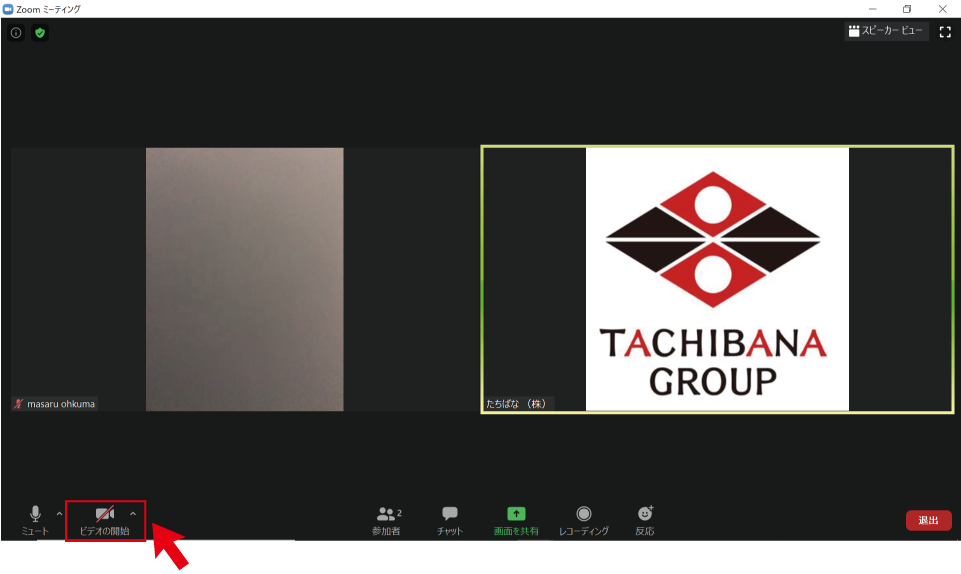
Task: Expand video options arrow next to ビデオの開始
Action: 133,514
